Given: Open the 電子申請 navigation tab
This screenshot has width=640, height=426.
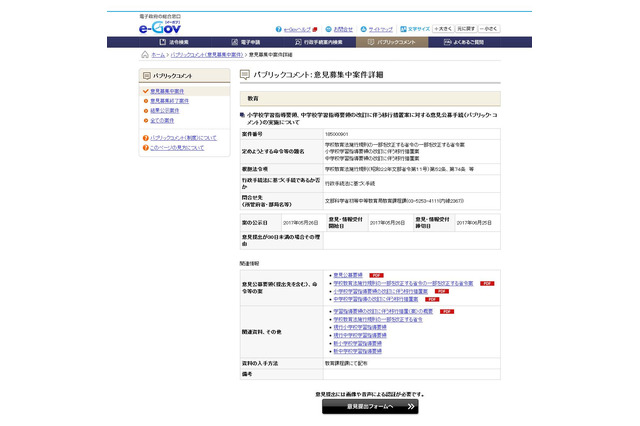Looking at the screenshot, I should click(247, 42).
